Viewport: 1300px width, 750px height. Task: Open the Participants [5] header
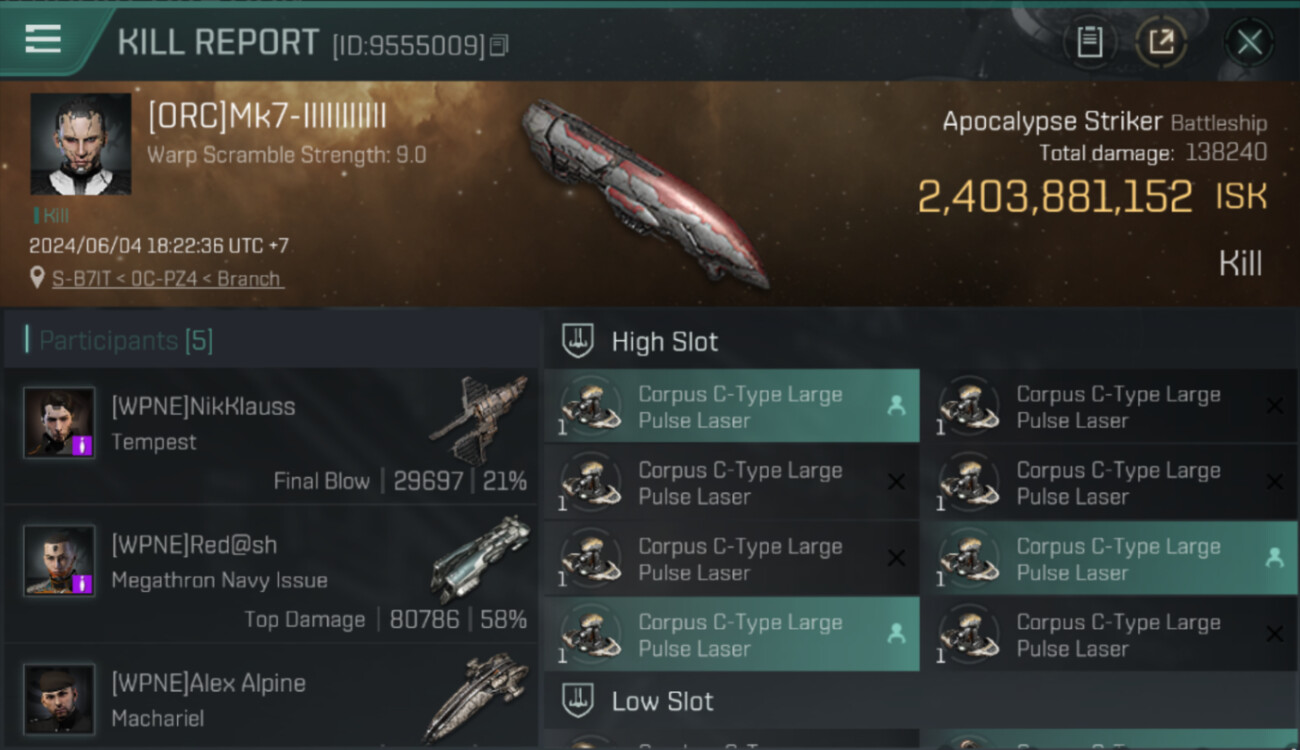coord(125,340)
